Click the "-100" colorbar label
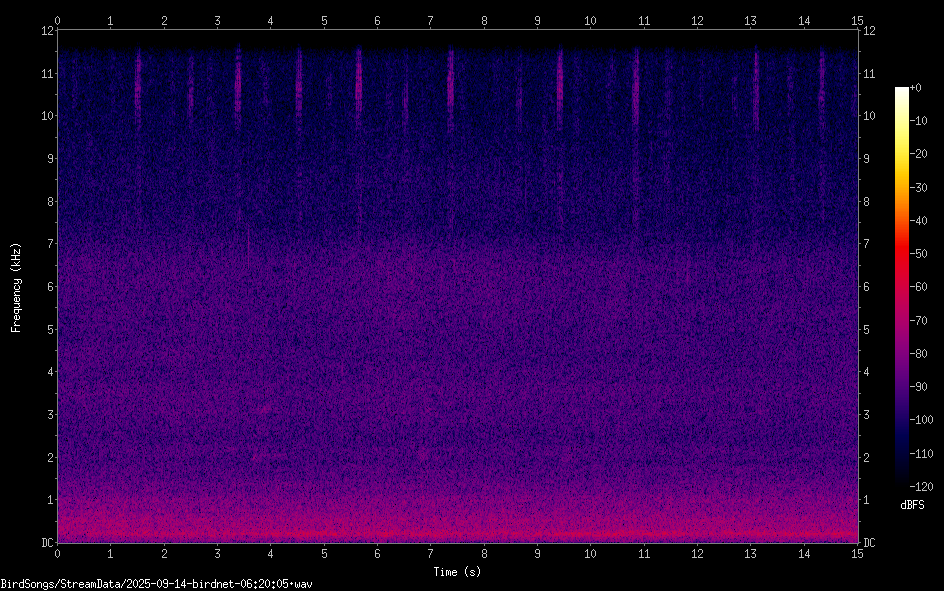Image resolution: width=944 pixels, height=591 pixels. click(x=921, y=420)
